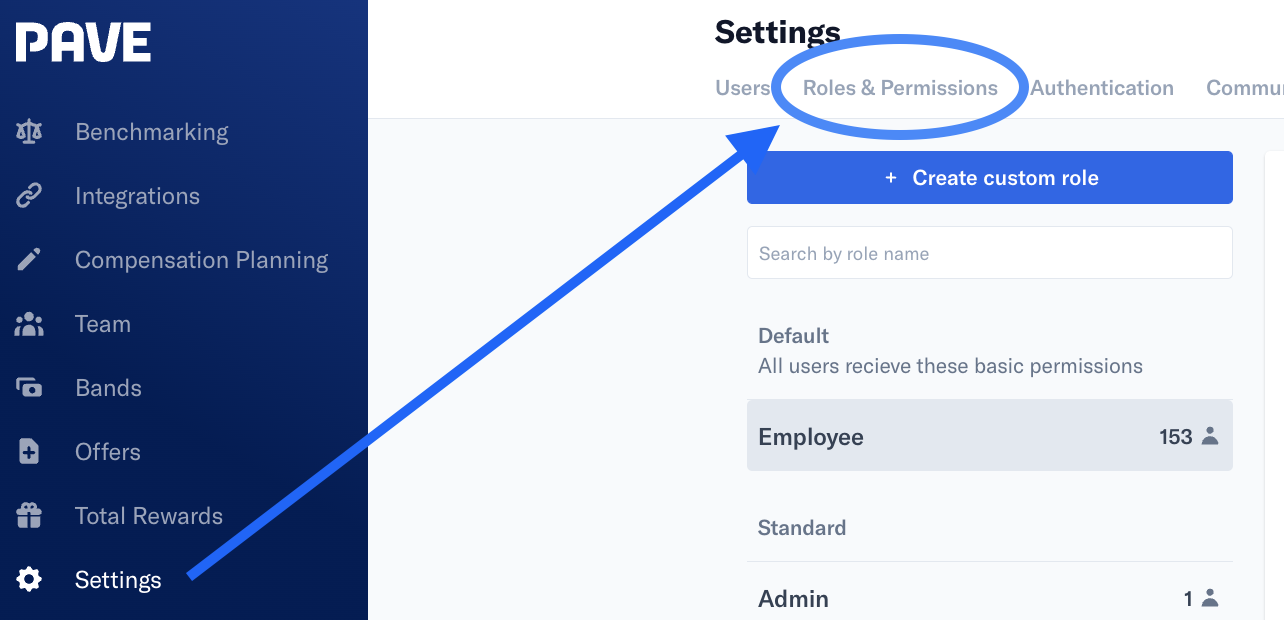Click the search by role name field
This screenshot has height=620, width=1284.
(989, 252)
